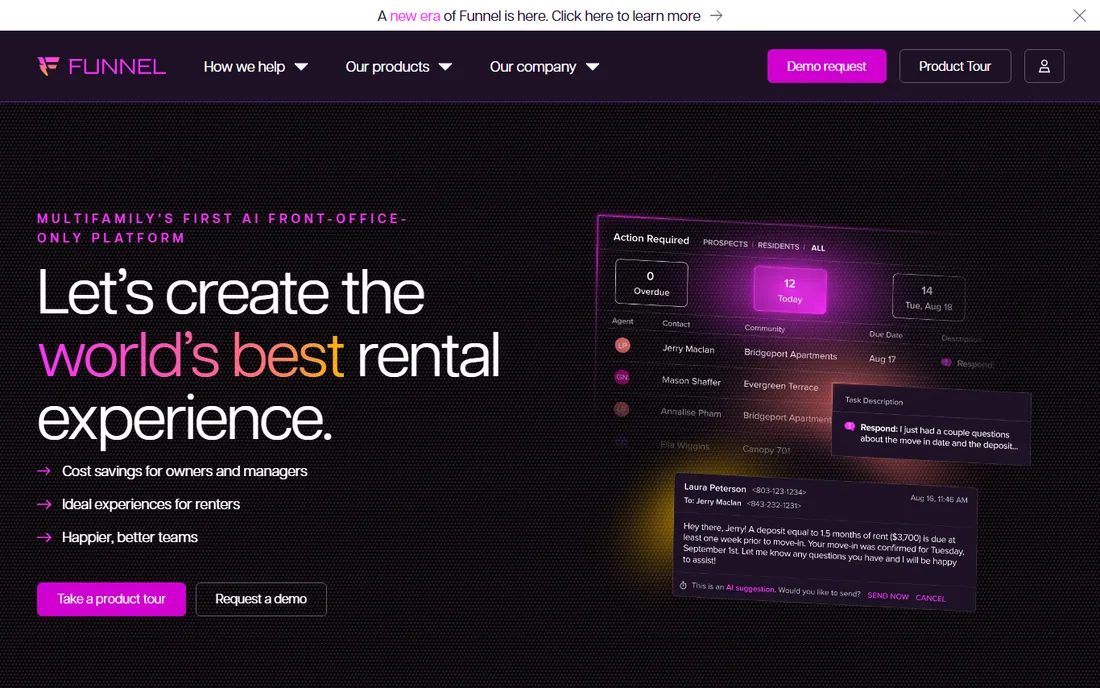The width and height of the screenshot is (1100, 688).
Task: Click the Demo request button
Action: tap(826, 66)
